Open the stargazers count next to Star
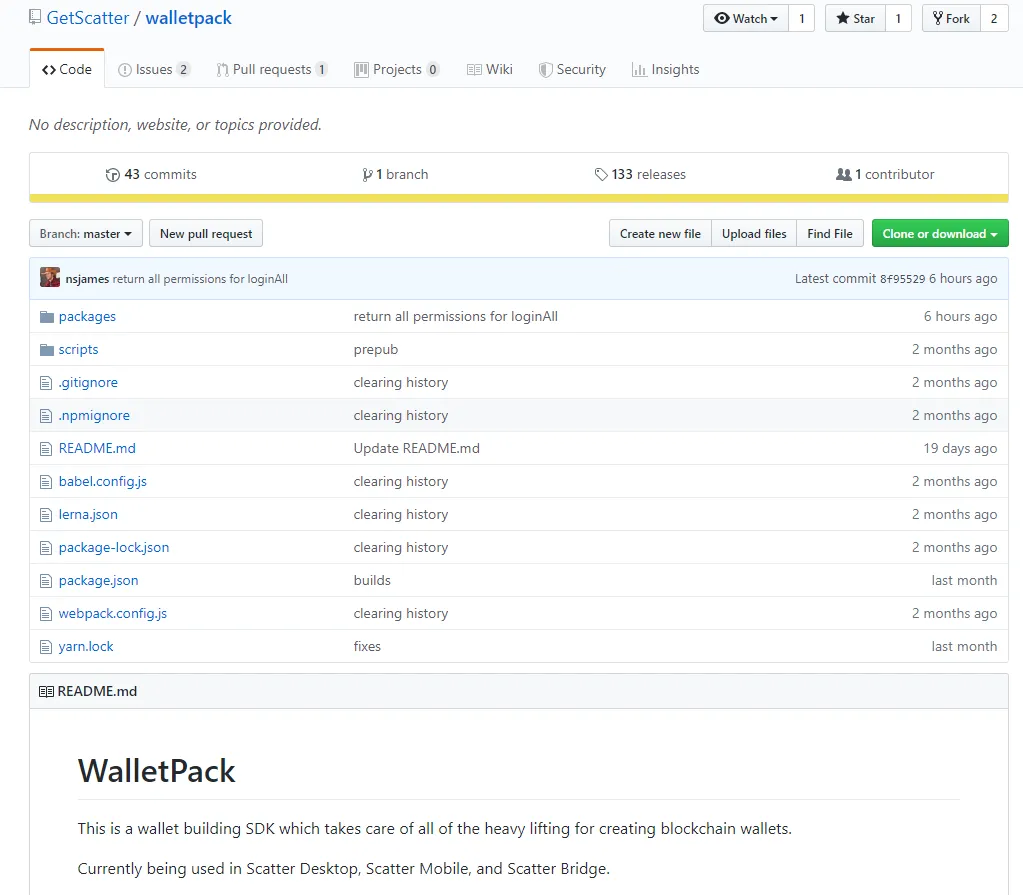Screen dimensions: 1023x895 tap(898, 18)
